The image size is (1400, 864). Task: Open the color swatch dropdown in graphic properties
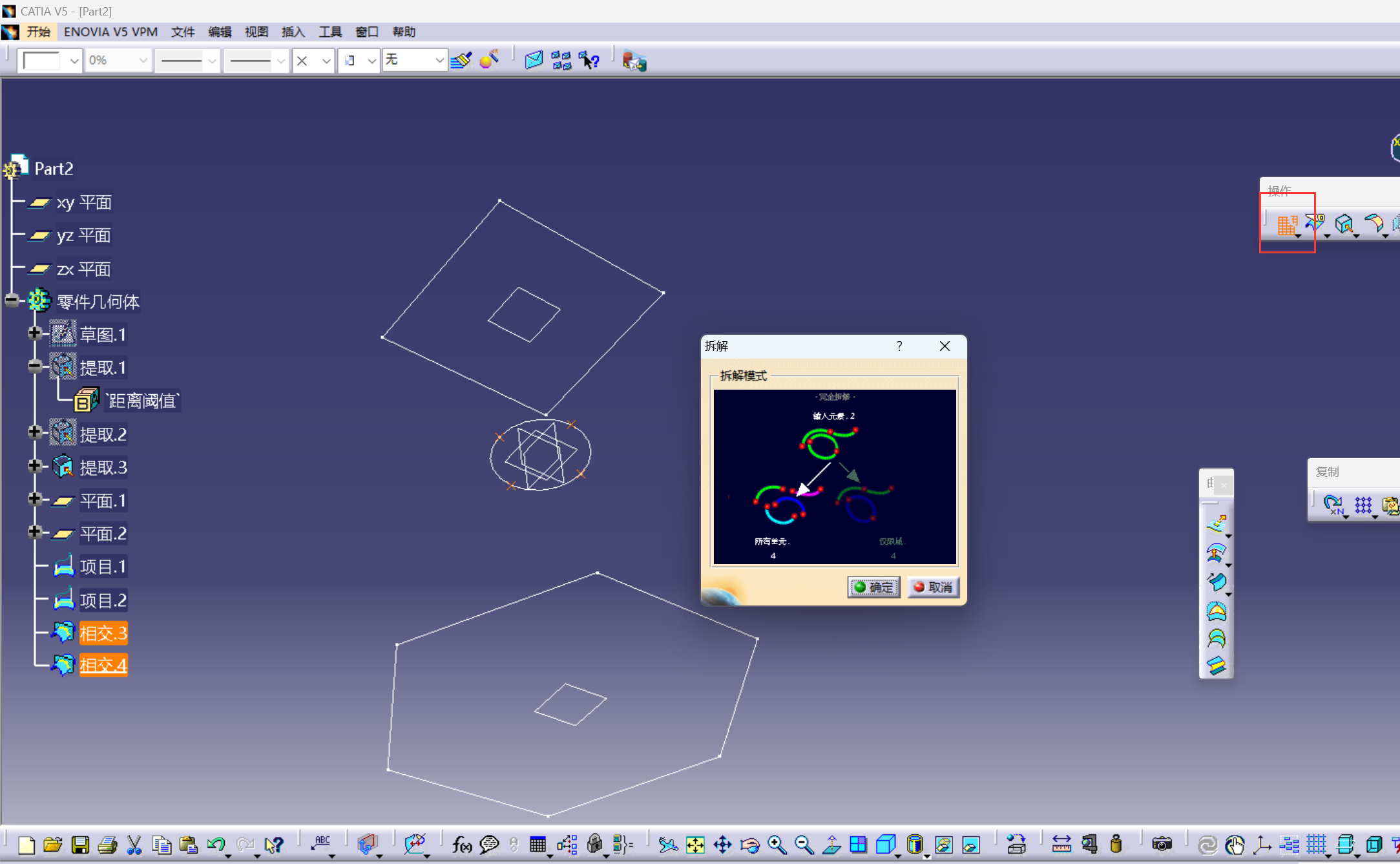coord(74,60)
